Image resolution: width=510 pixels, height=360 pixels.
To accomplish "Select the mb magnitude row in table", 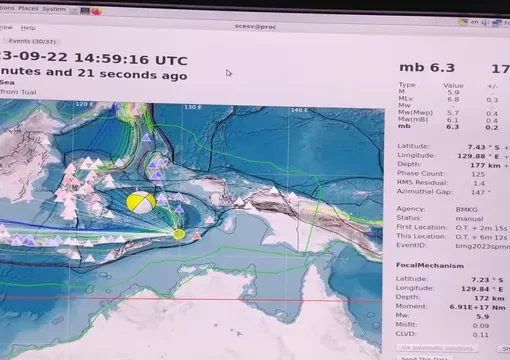I will [x=448, y=127].
